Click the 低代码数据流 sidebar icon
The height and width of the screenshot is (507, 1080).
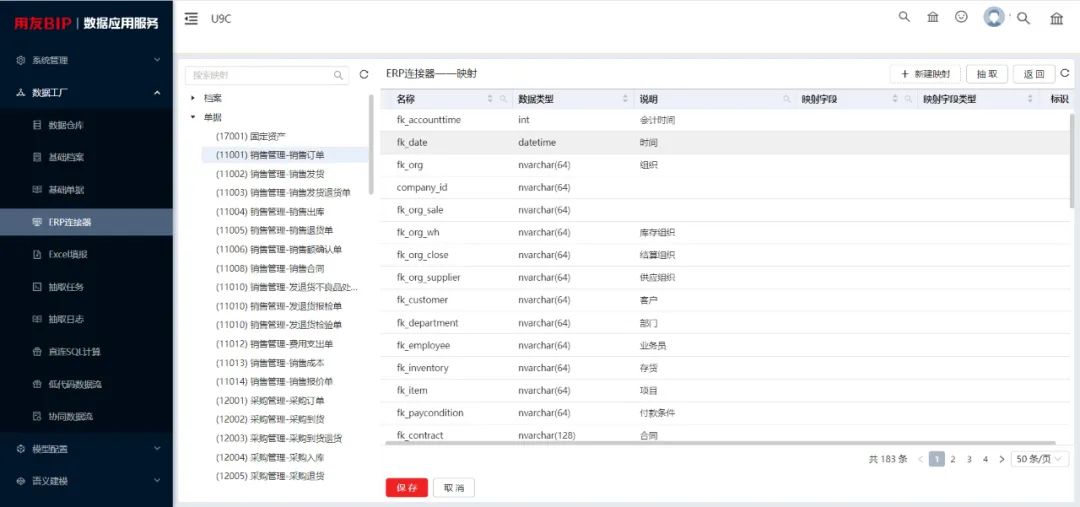(x=37, y=384)
